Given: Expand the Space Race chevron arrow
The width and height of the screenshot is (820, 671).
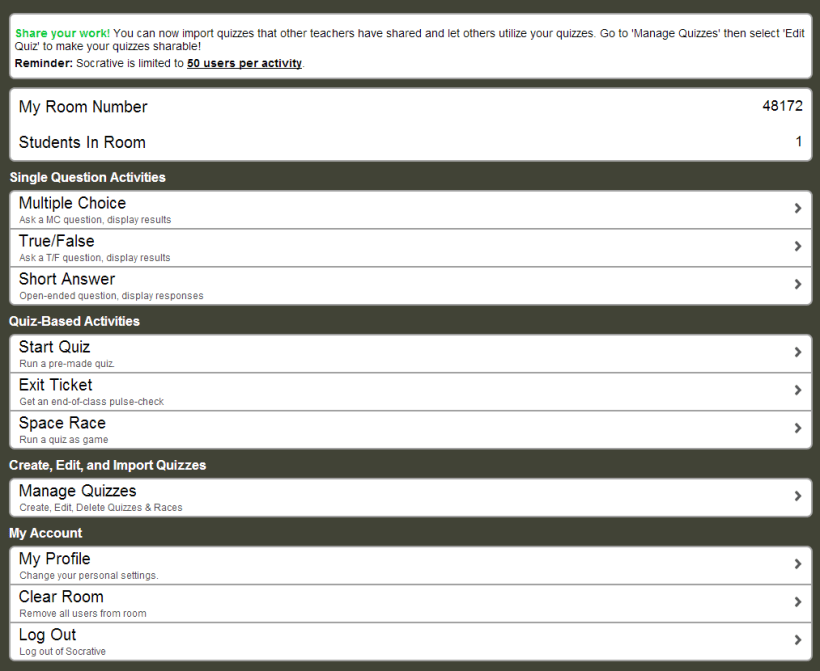Looking at the screenshot, I should (798, 428).
